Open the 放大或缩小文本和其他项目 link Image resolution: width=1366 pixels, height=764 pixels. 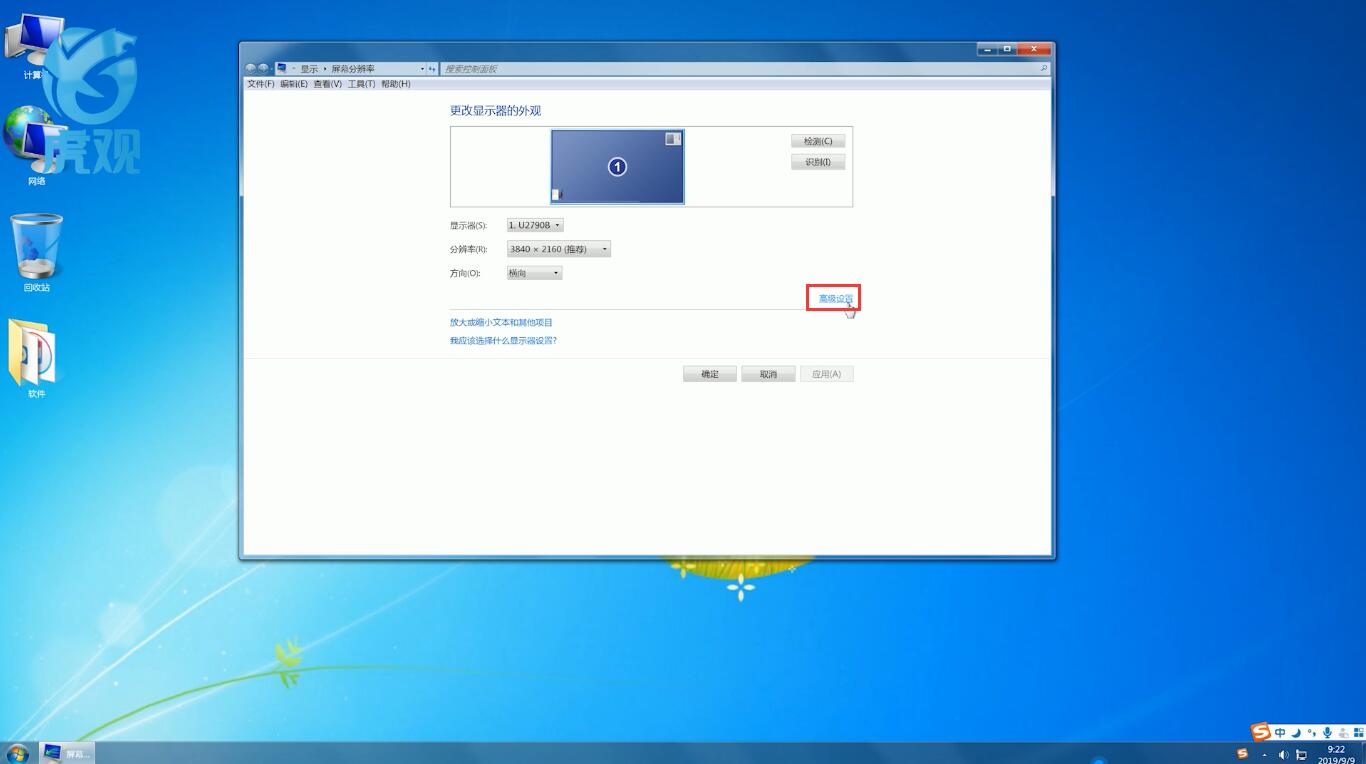point(501,323)
